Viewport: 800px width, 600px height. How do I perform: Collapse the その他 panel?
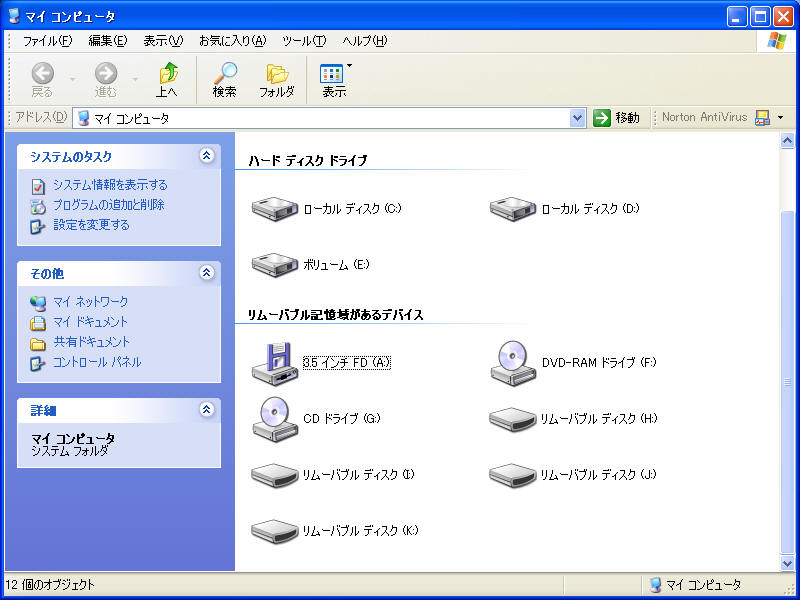pos(207,272)
